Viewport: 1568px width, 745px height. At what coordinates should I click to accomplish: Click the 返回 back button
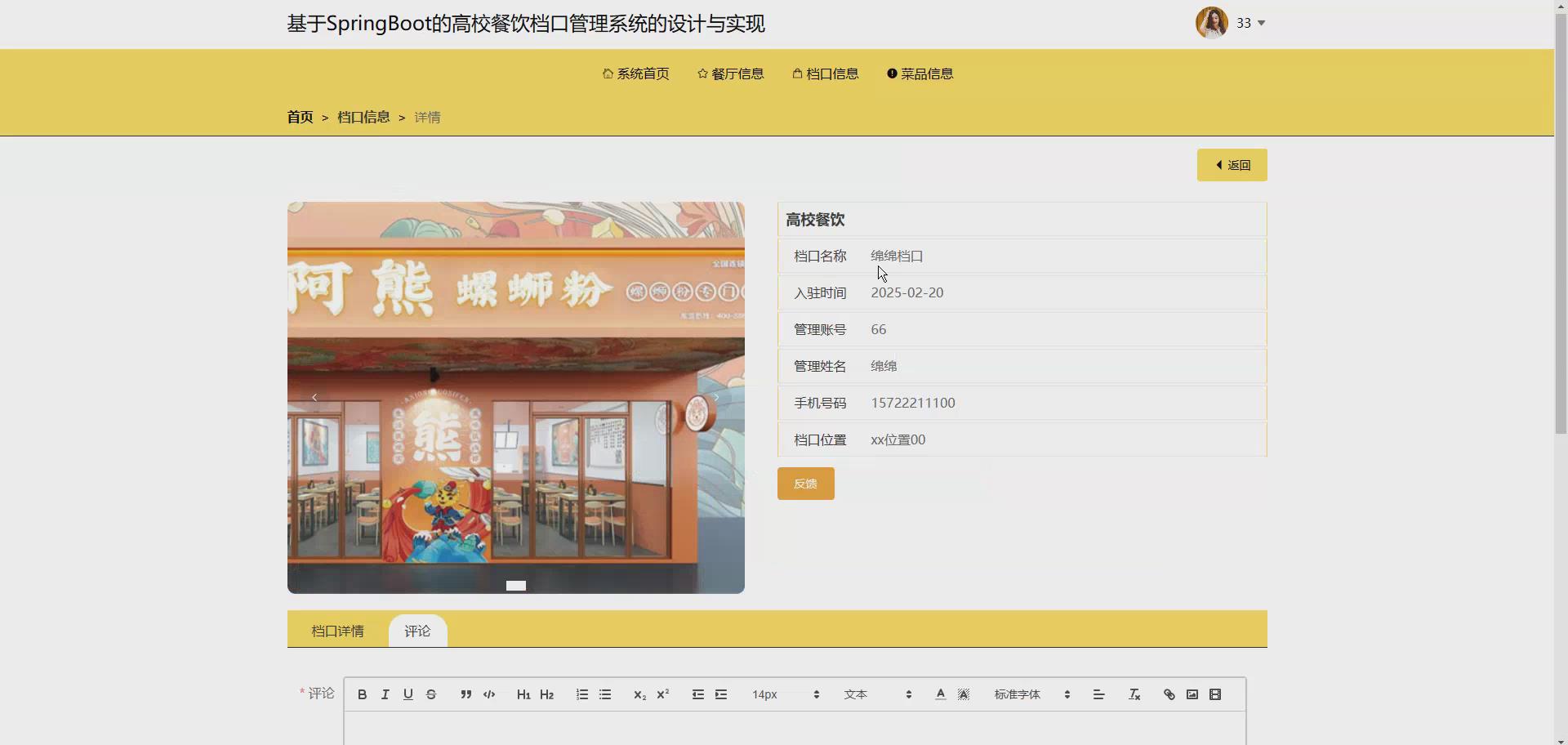(1232, 165)
